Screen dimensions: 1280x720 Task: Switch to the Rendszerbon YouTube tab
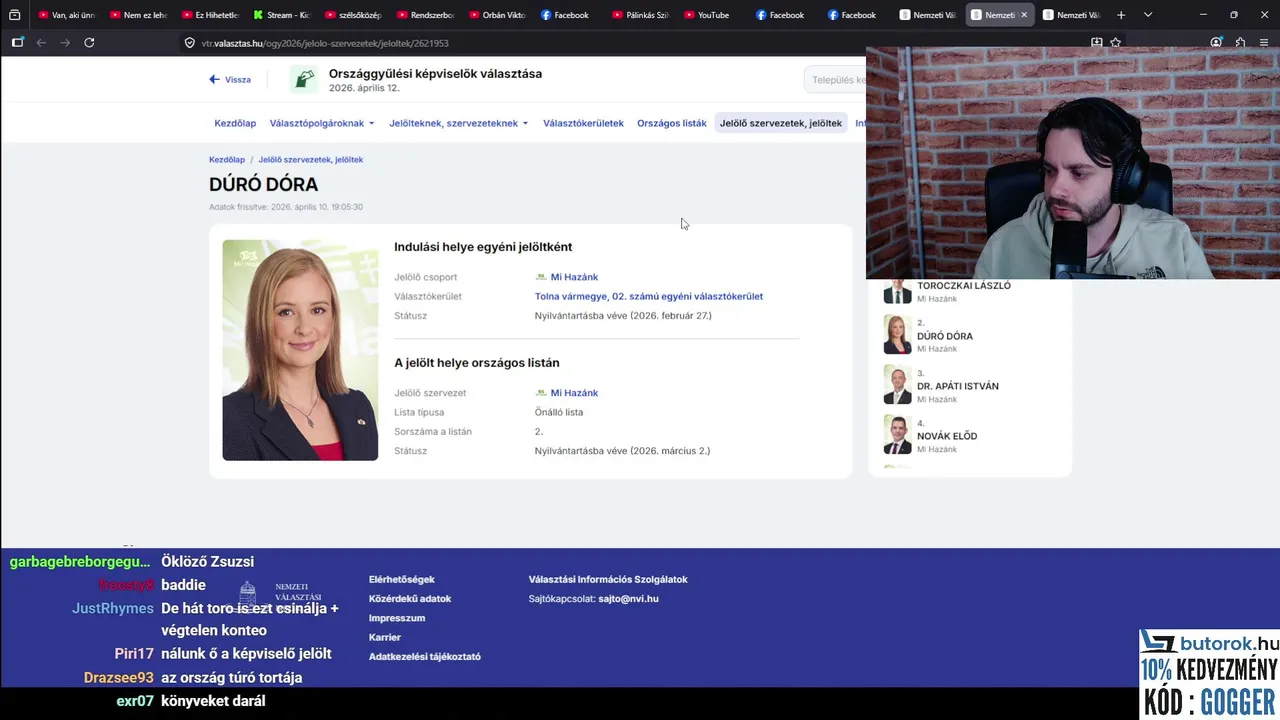coord(424,15)
